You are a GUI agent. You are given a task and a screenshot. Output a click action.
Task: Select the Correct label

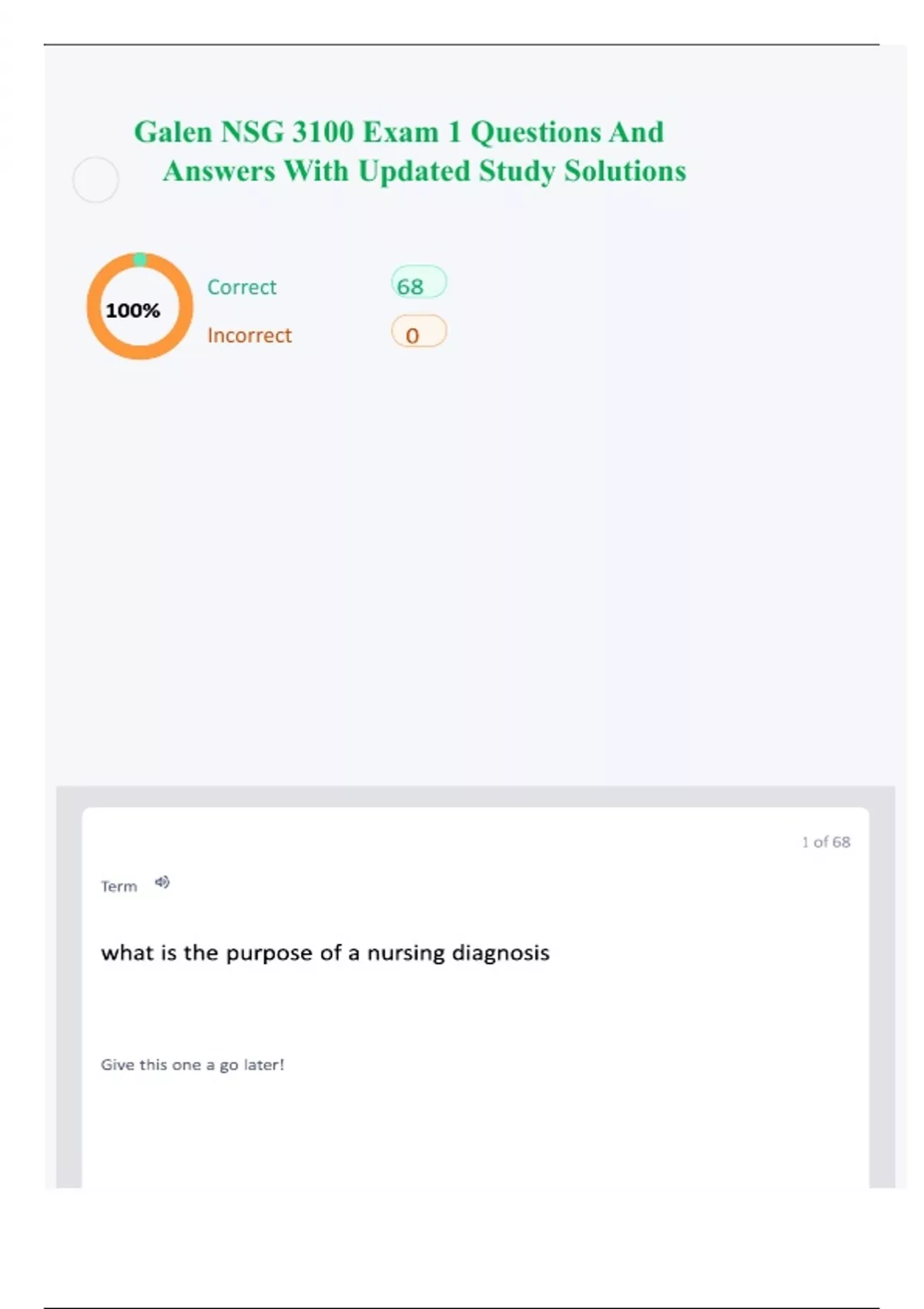[x=242, y=287]
